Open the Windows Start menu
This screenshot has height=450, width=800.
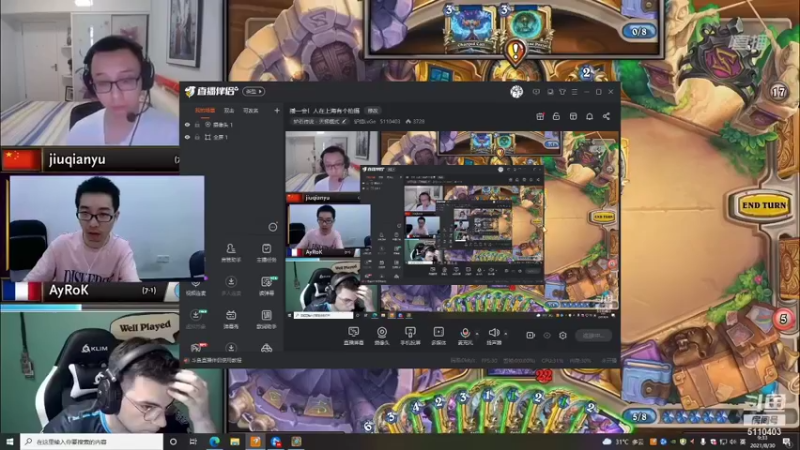click(10, 441)
